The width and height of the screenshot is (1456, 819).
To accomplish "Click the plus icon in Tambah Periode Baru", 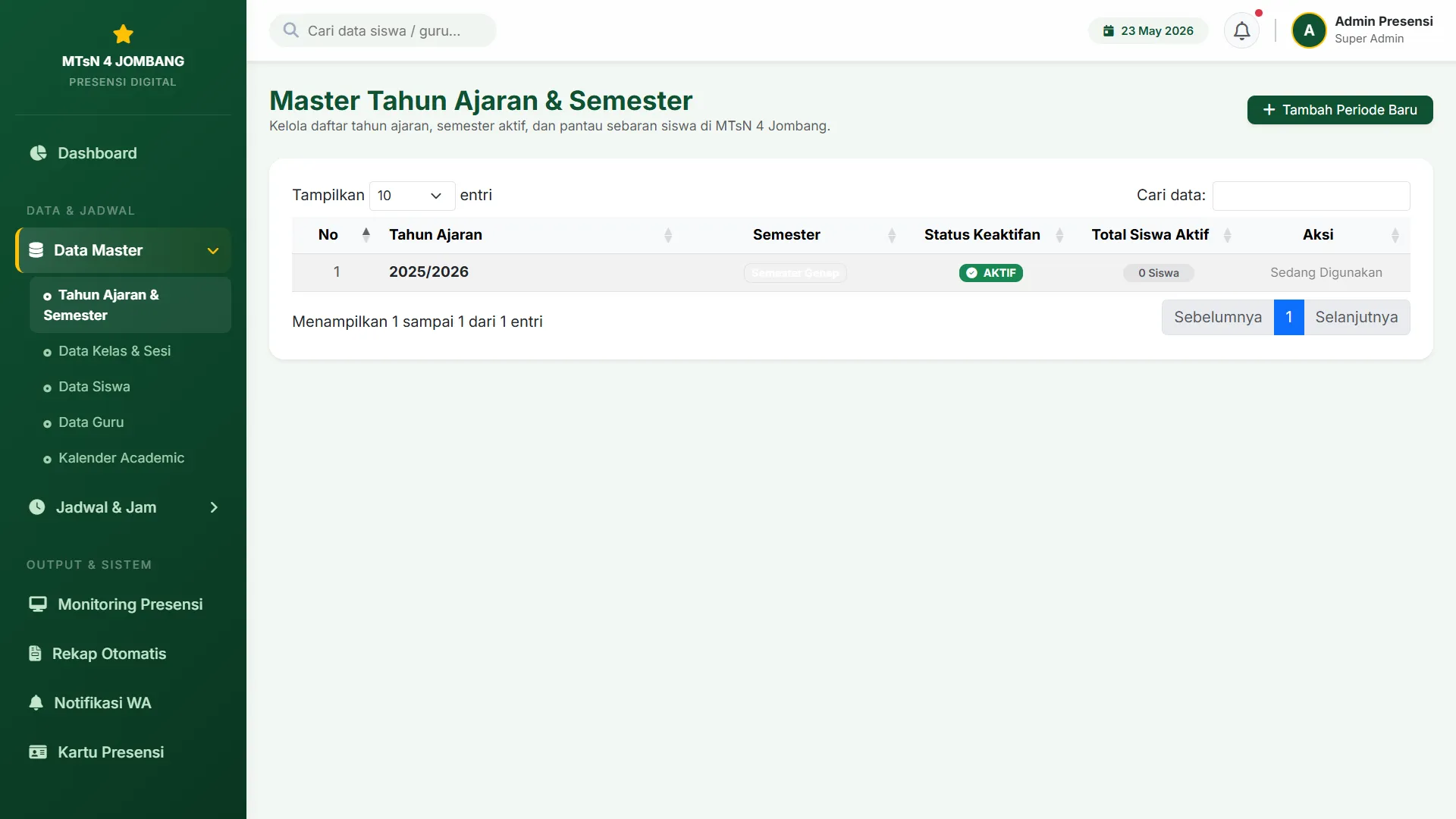I will point(1269,110).
